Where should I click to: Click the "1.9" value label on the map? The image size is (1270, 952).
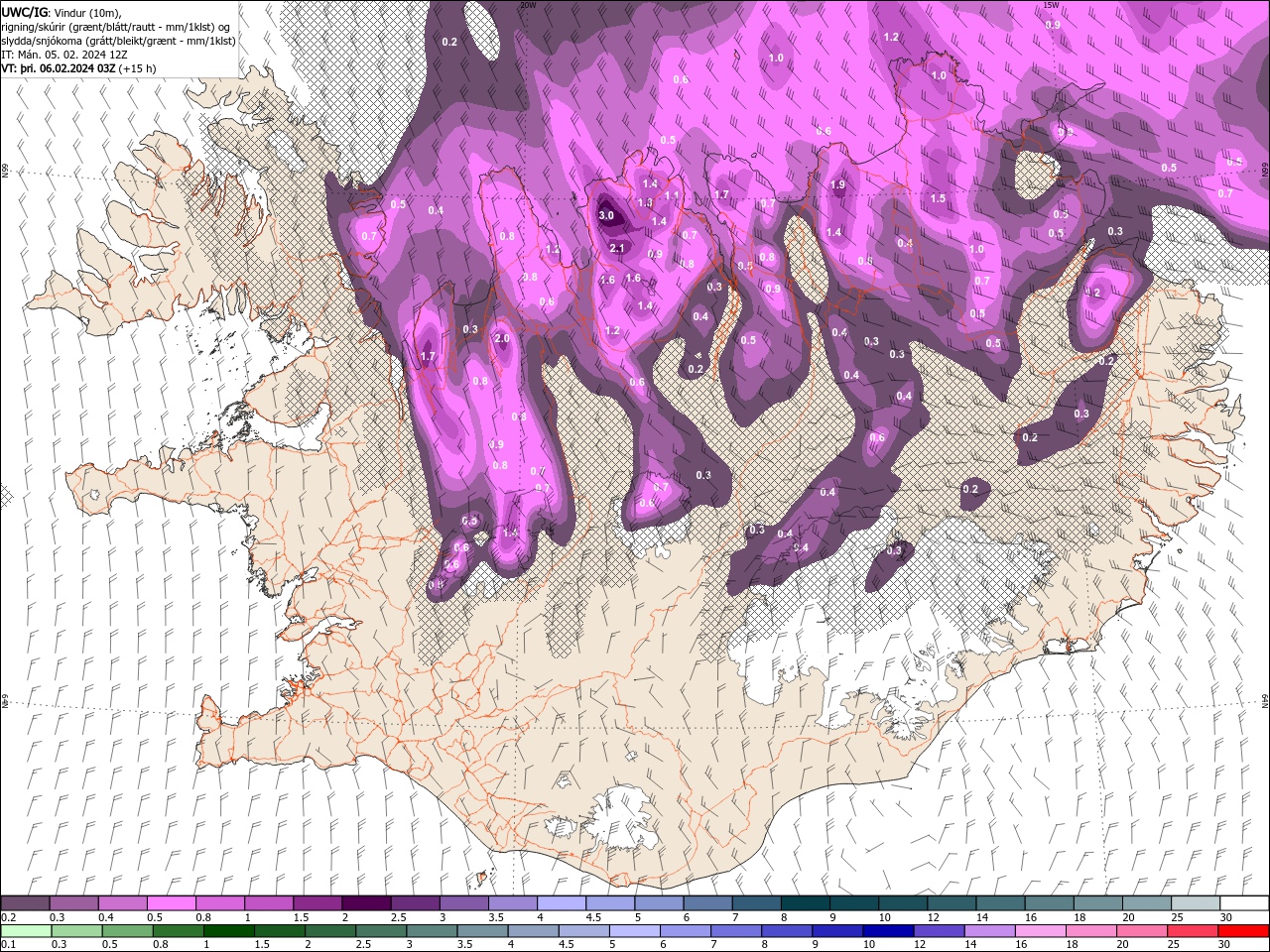point(837,184)
